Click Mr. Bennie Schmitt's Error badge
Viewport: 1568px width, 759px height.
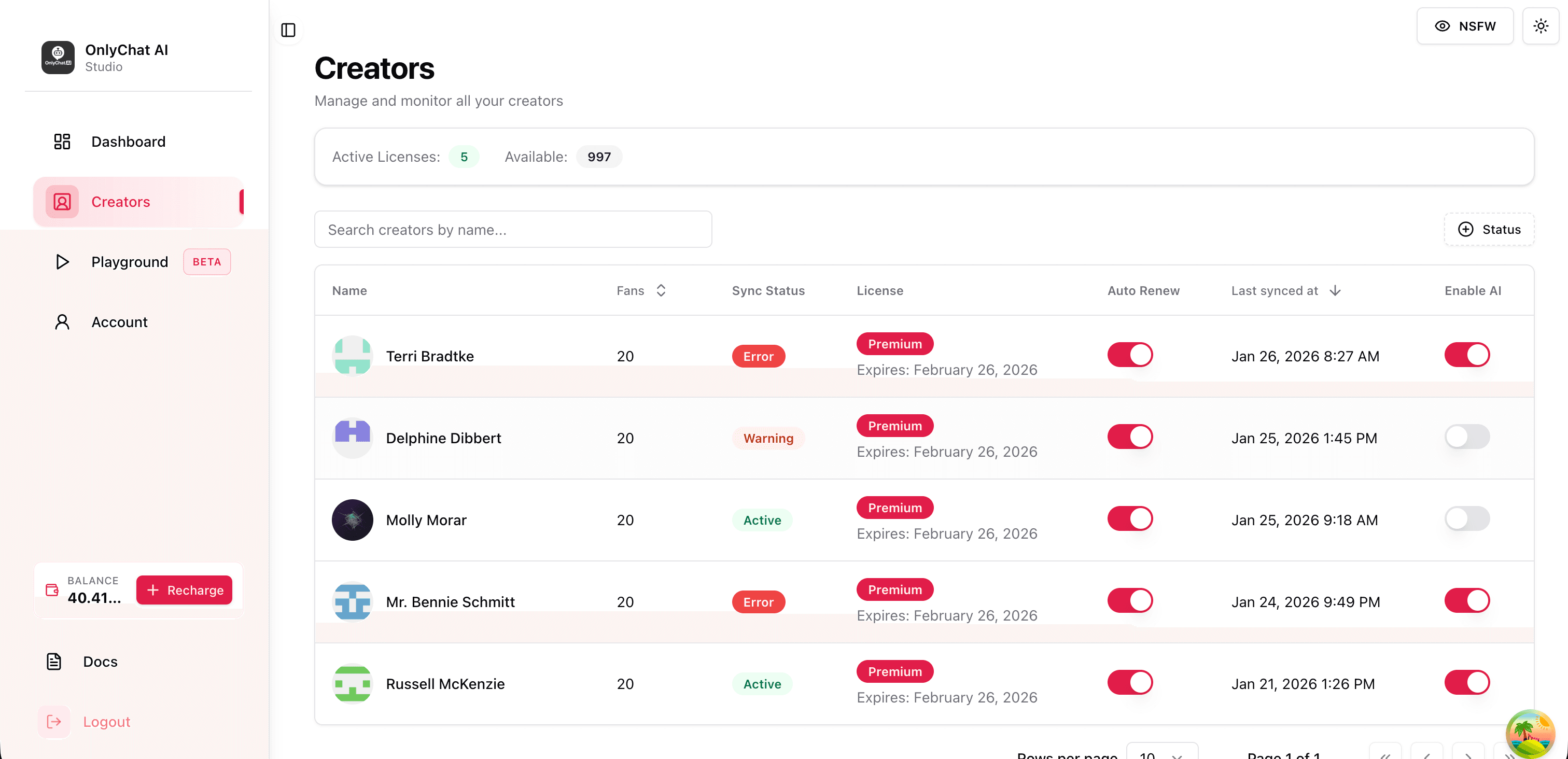point(759,602)
